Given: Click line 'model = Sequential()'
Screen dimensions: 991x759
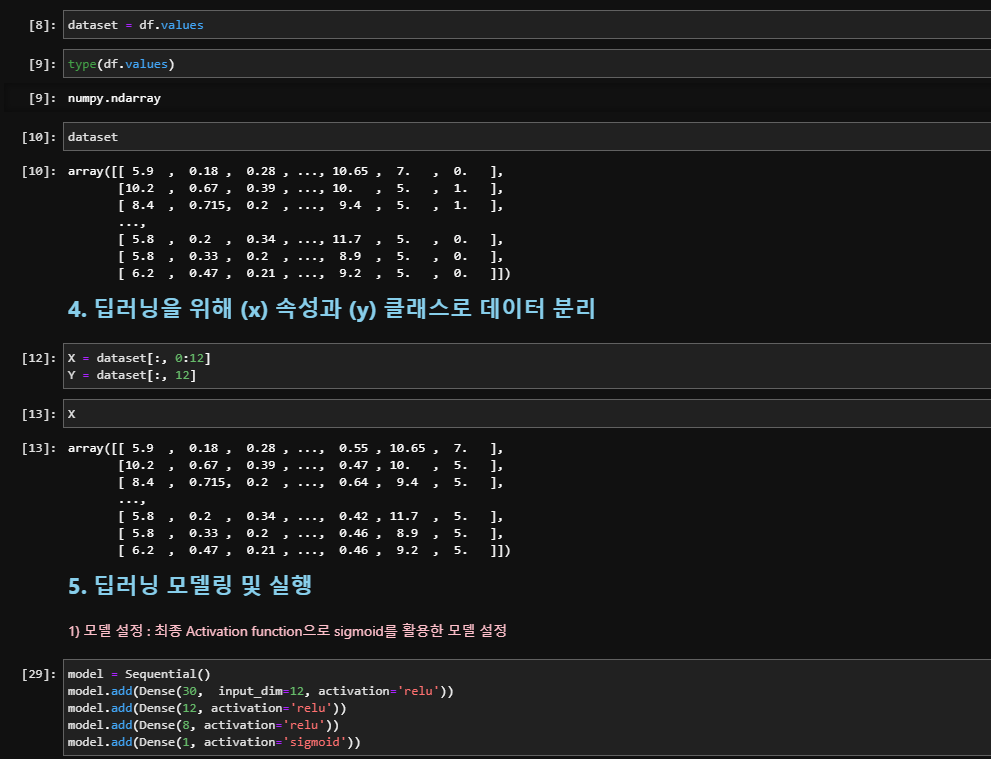Looking at the screenshot, I should (139, 674).
